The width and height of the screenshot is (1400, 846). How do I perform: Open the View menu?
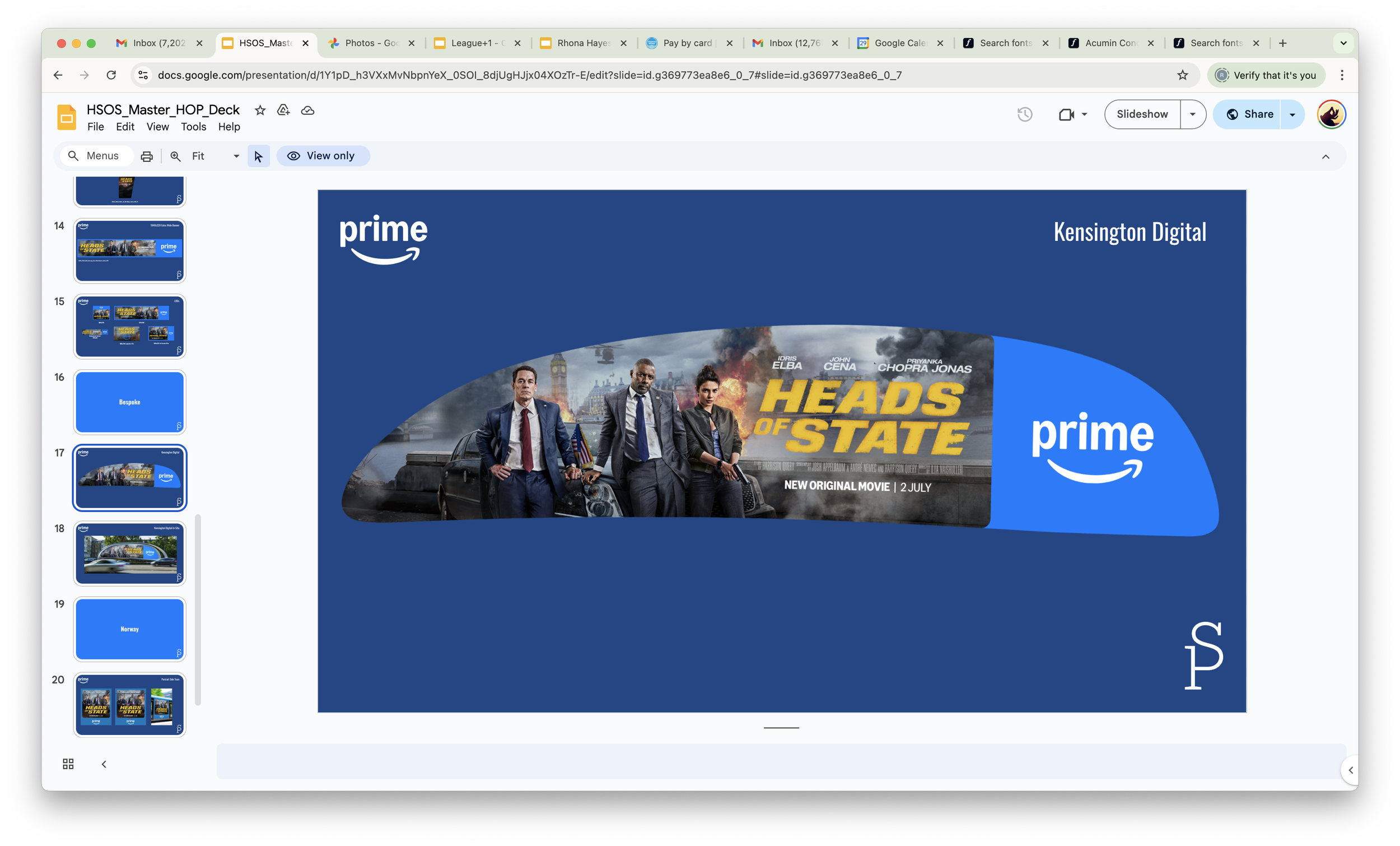point(157,127)
